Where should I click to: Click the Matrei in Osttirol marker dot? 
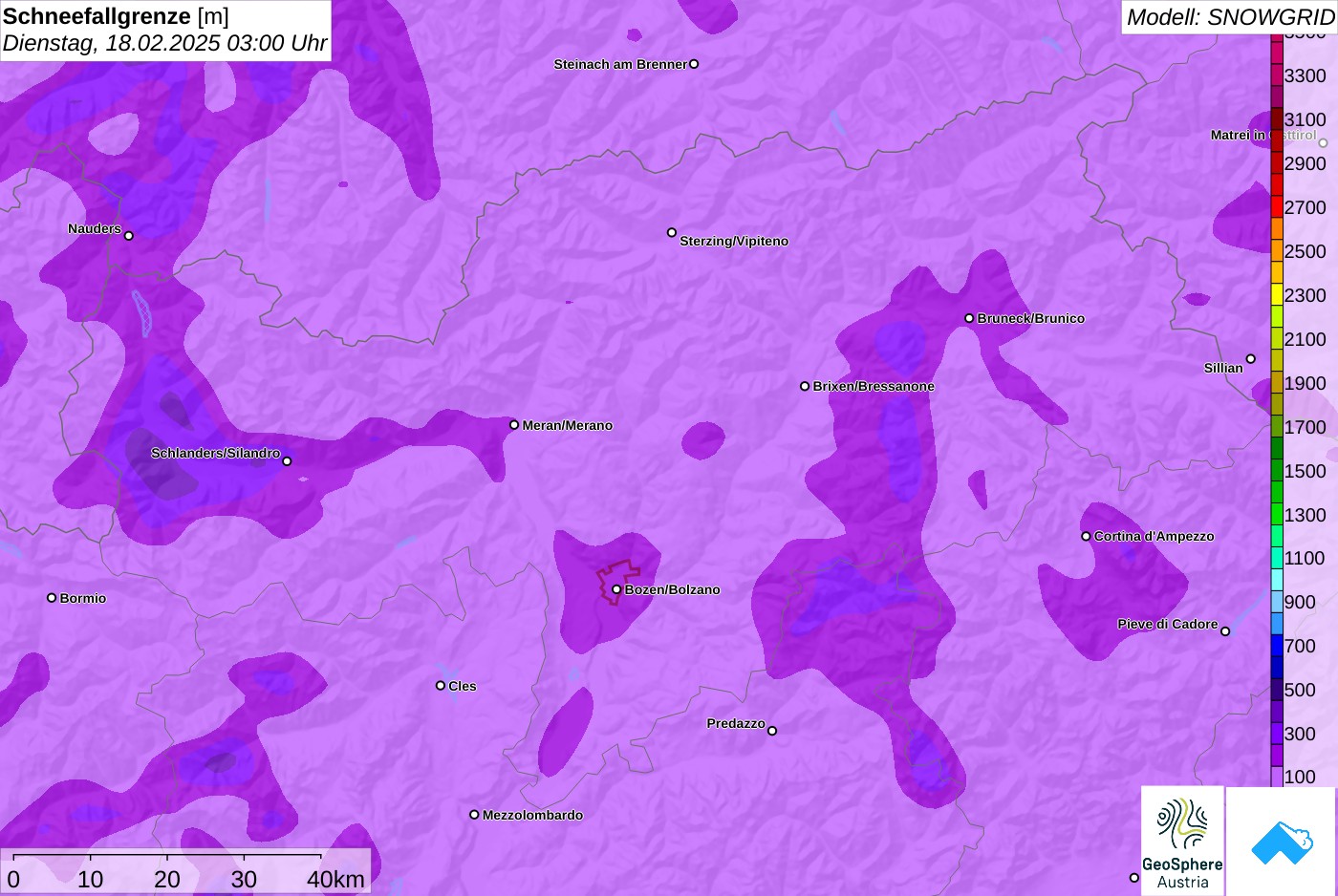pyautogui.click(x=1324, y=143)
